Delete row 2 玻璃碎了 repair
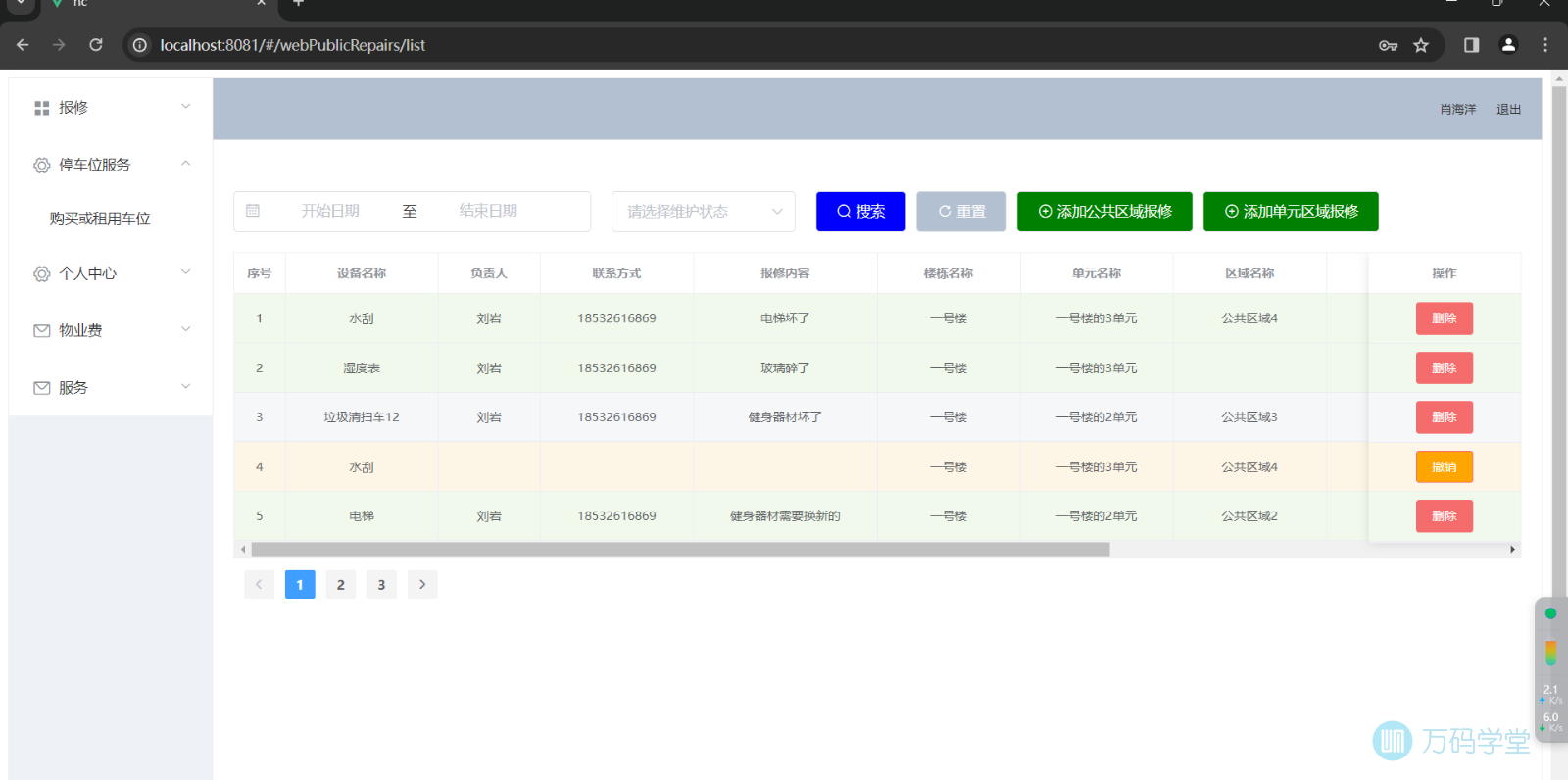Viewport: 1568px width, 780px height. tap(1445, 368)
